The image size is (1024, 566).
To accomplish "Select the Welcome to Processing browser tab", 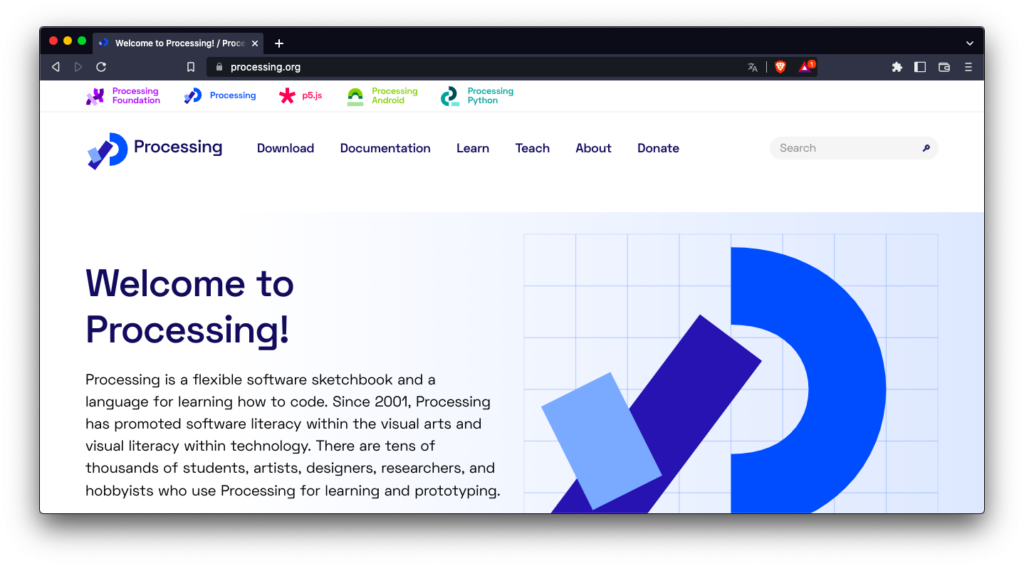I will coord(178,43).
